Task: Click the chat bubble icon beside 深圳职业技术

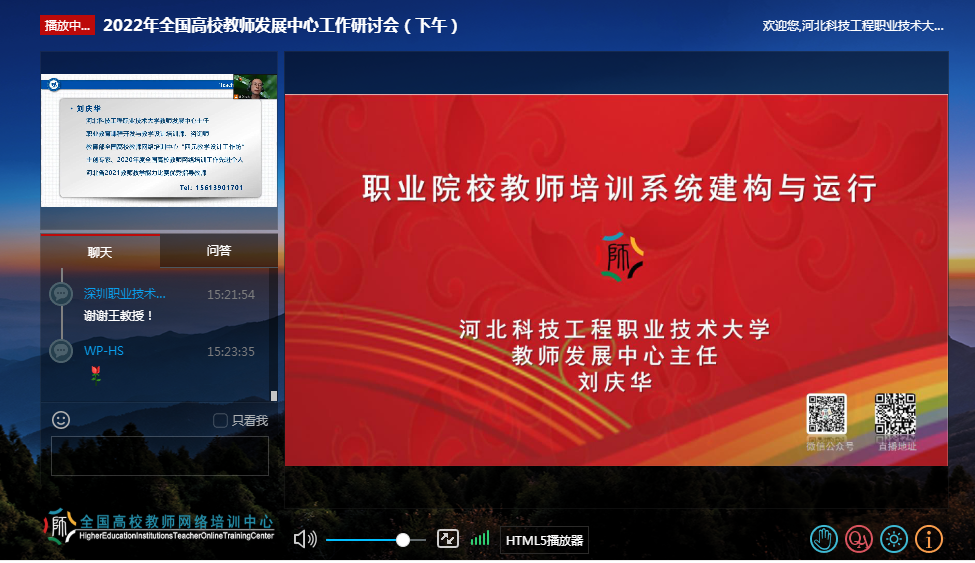Action: 61,294
